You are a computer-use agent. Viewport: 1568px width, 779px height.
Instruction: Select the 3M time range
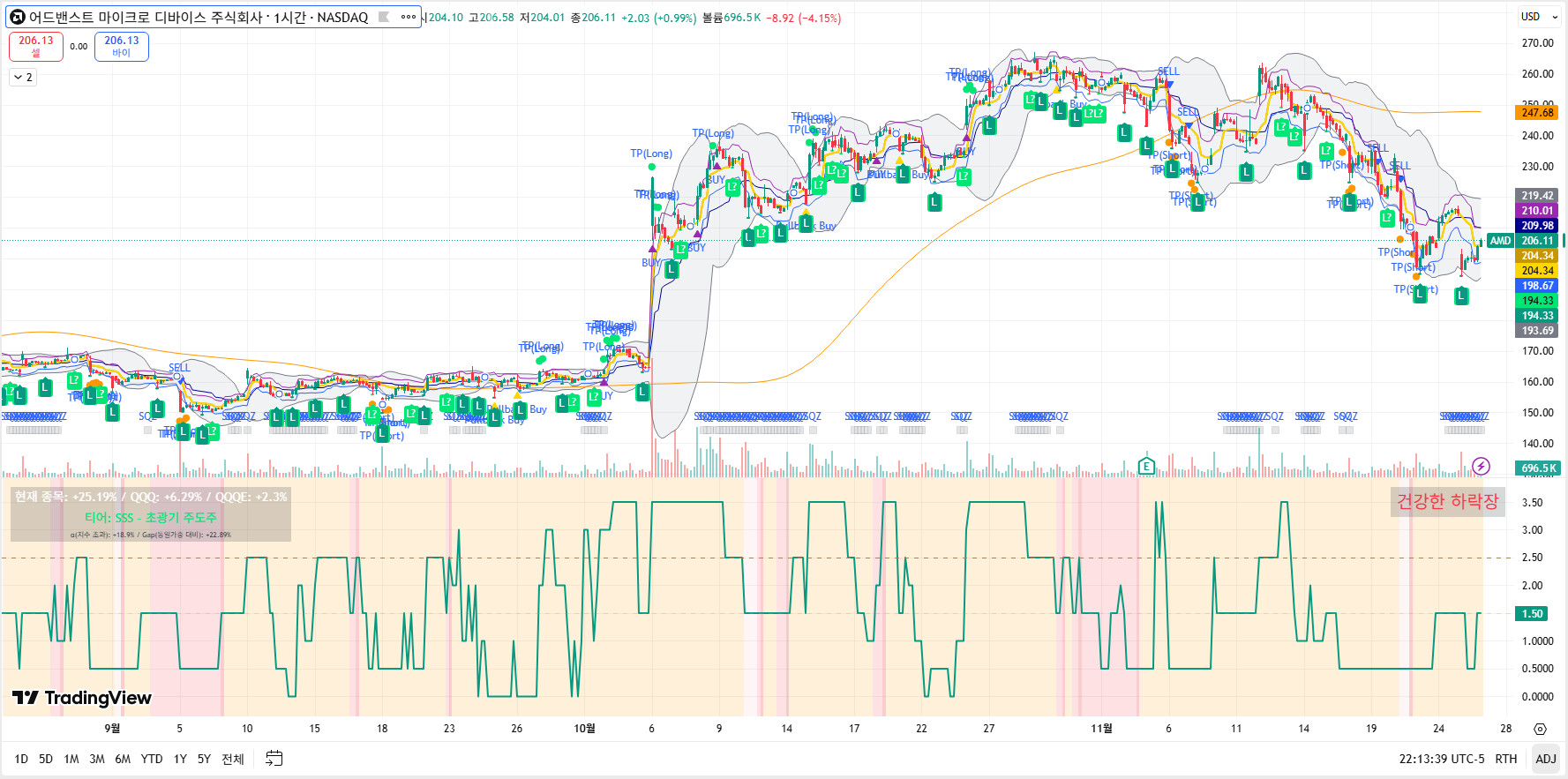[97, 759]
